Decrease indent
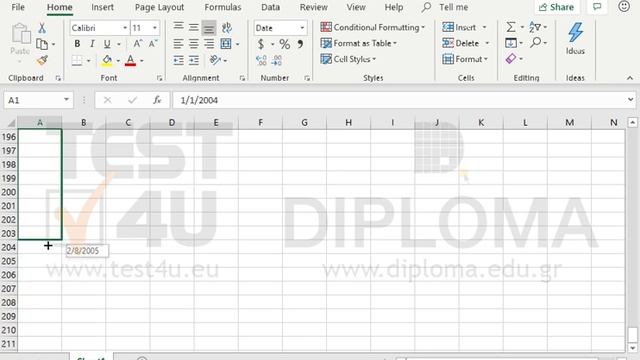 (178, 60)
